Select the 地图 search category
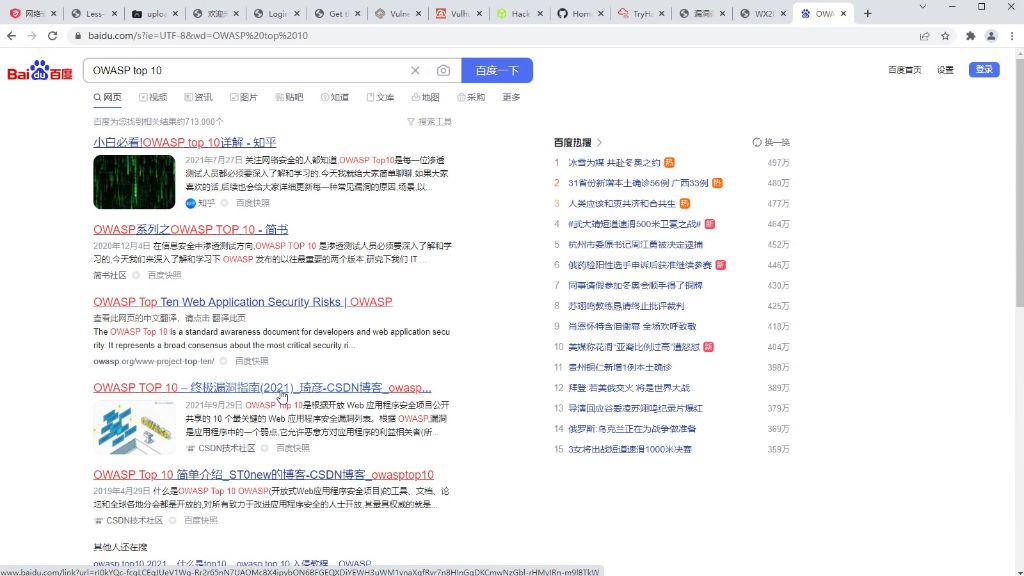 (x=425, y=97)
